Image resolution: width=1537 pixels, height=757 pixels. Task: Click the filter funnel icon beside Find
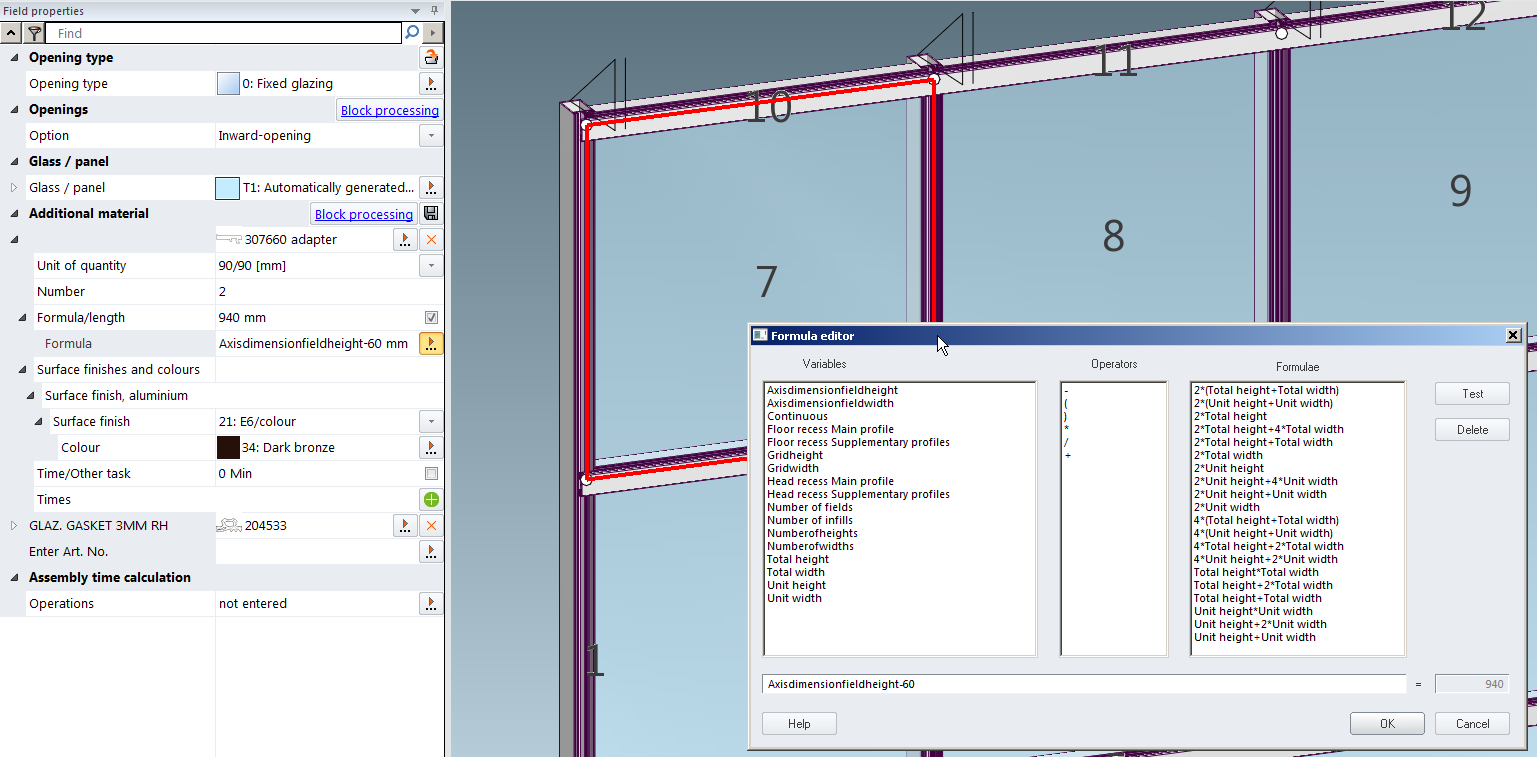pyautogui.click(x=33, y=33)
